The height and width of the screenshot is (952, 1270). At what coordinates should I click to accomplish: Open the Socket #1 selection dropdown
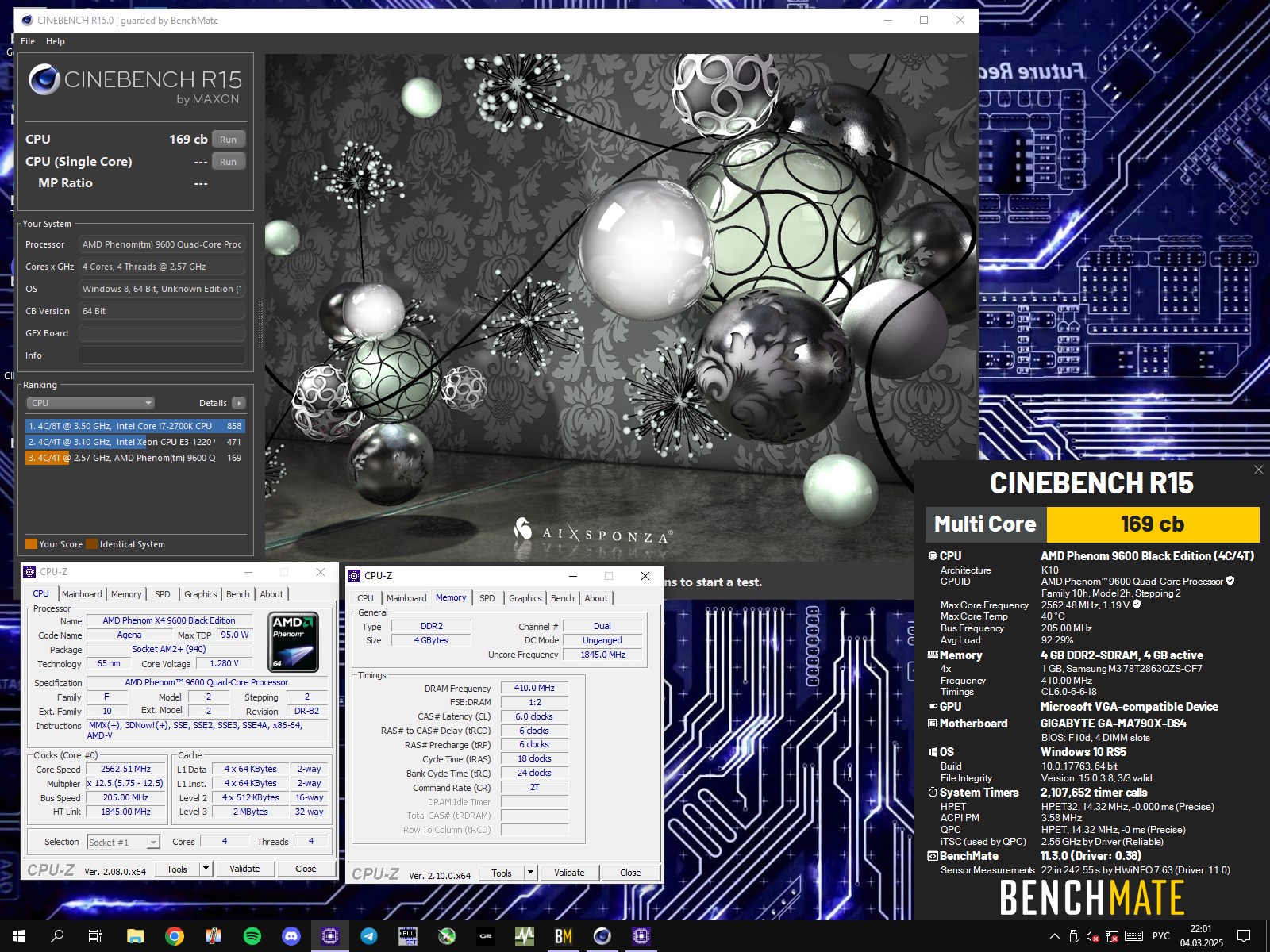tap(124, 843)
